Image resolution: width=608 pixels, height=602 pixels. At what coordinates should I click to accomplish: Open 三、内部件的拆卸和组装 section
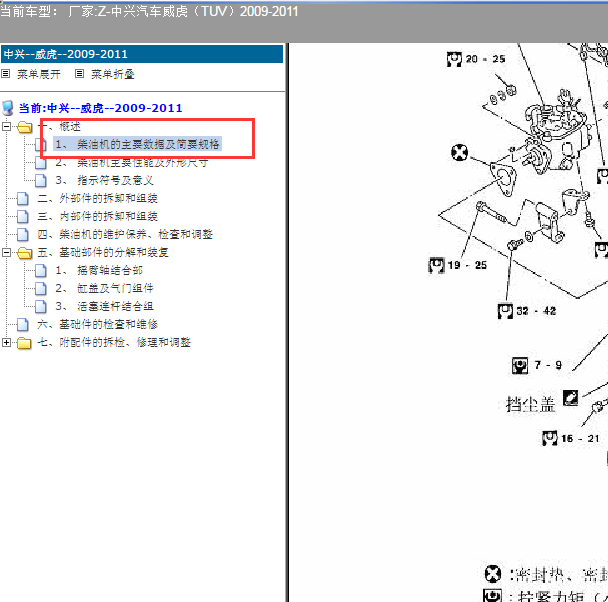click(x=97, y=216)
